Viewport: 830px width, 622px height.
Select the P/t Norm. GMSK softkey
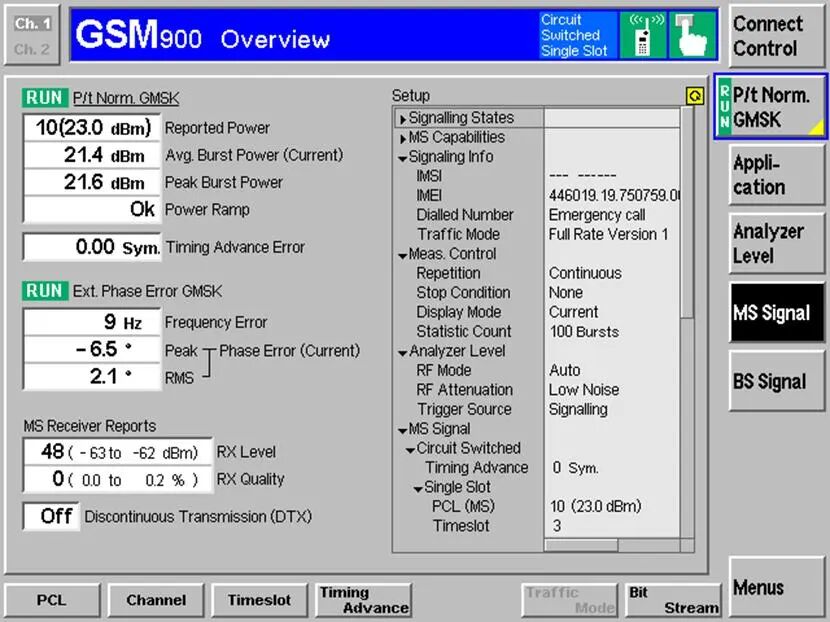pos(771,107)
